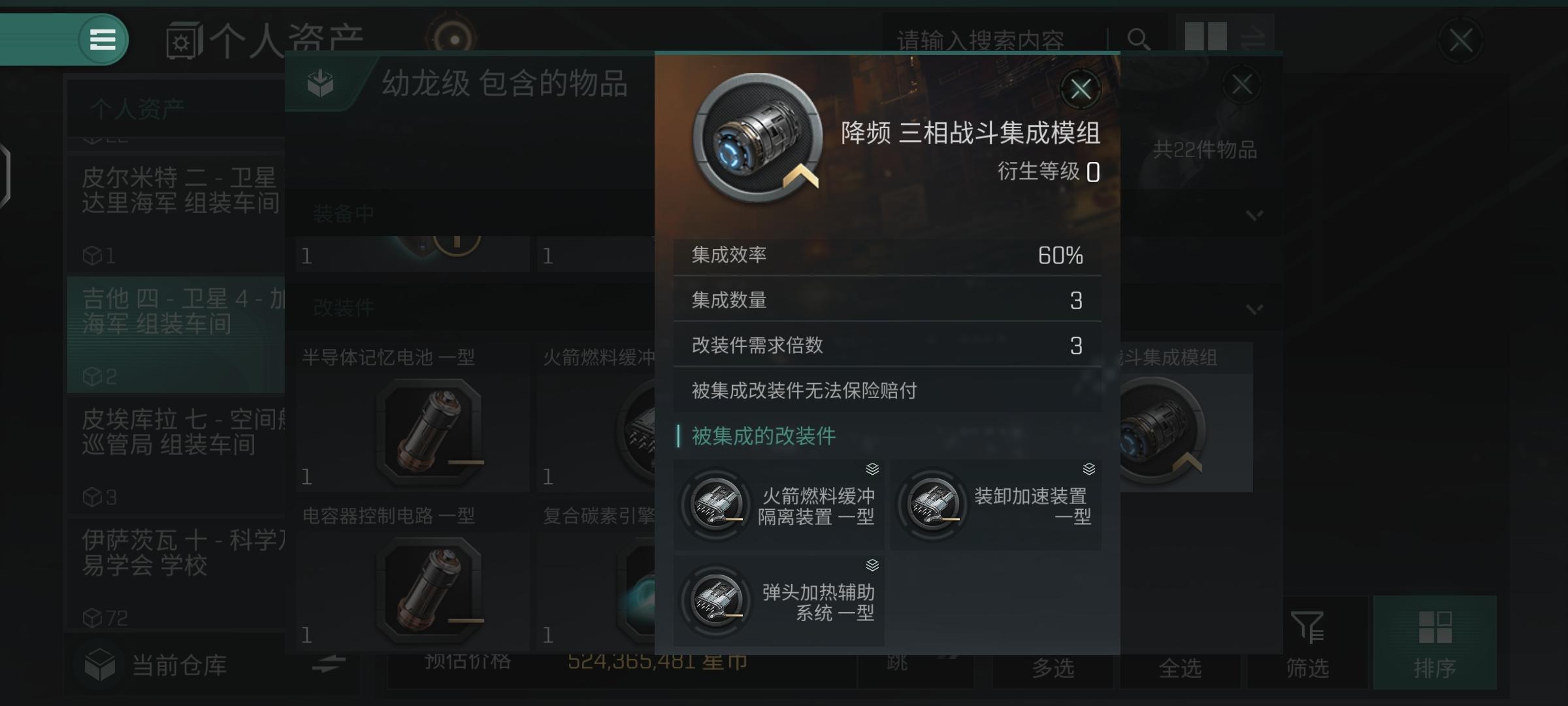Select 皮埃库拉 七 station entry

[176, 454]
